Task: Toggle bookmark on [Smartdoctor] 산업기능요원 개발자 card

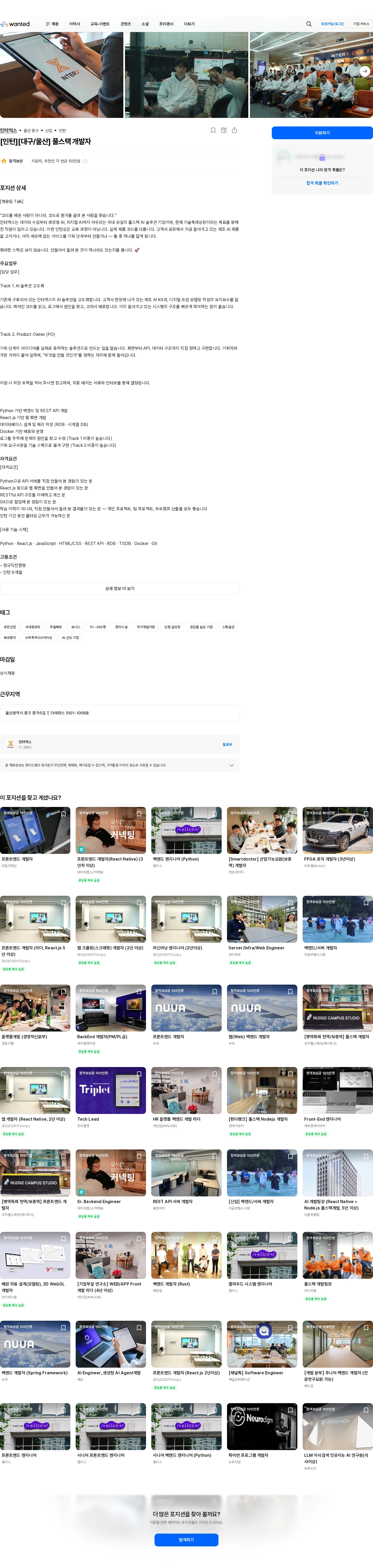Action: (290, 814)
